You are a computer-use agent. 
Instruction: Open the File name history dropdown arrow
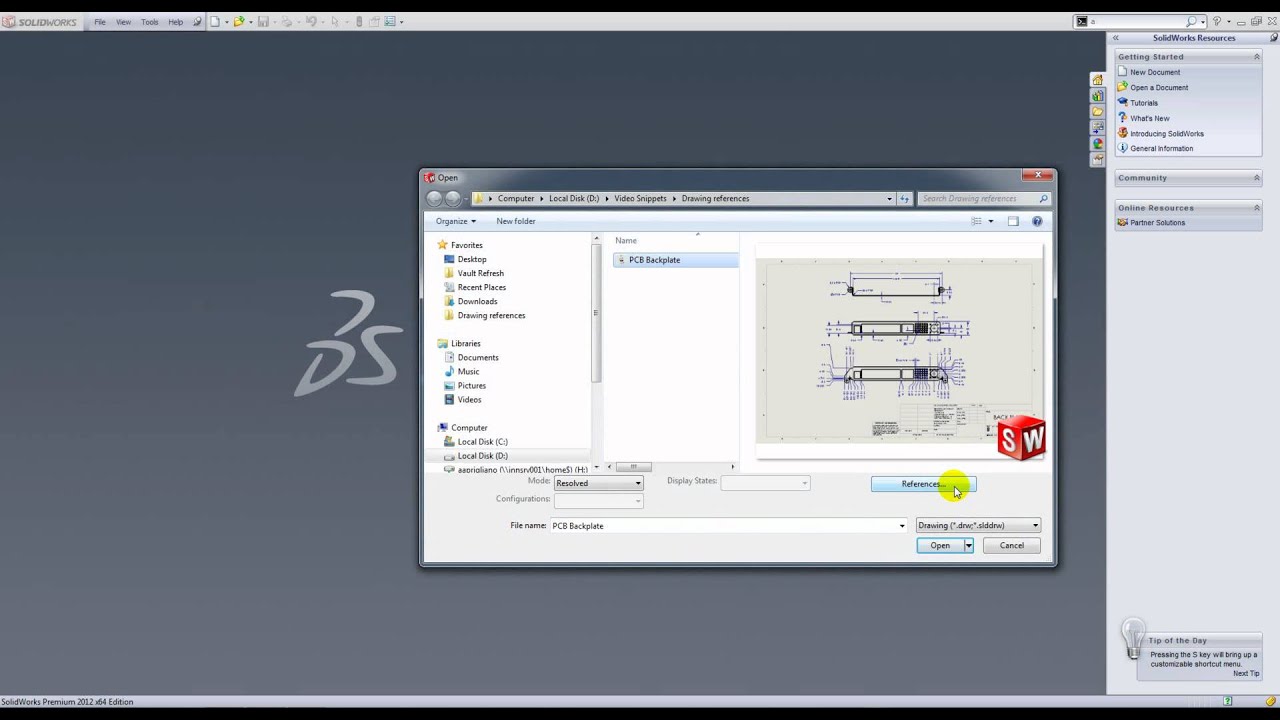(902, 525)
